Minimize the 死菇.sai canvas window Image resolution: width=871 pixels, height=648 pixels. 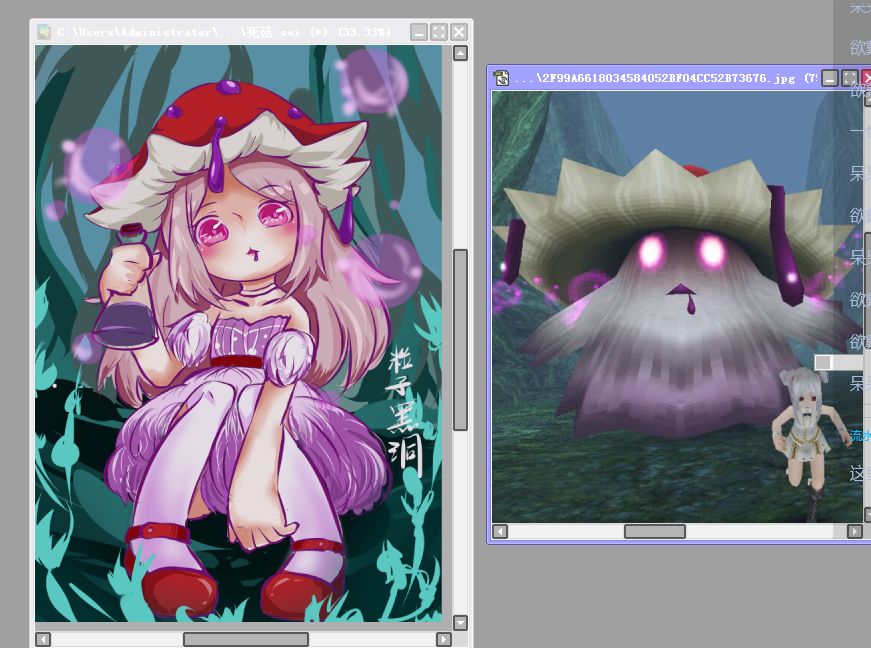(419, 32)
